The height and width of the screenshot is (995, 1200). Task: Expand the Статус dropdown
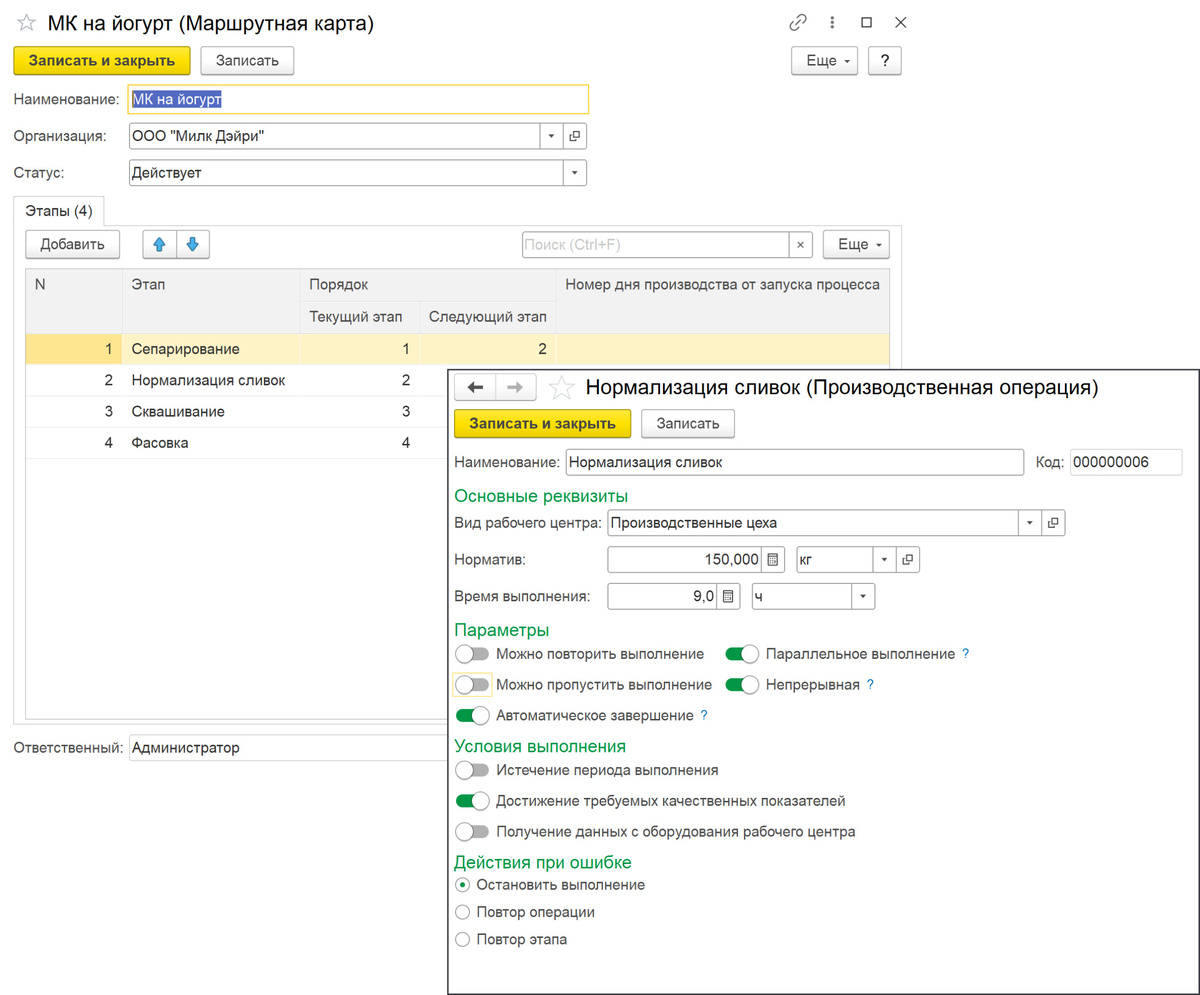(x=575, y=173)
